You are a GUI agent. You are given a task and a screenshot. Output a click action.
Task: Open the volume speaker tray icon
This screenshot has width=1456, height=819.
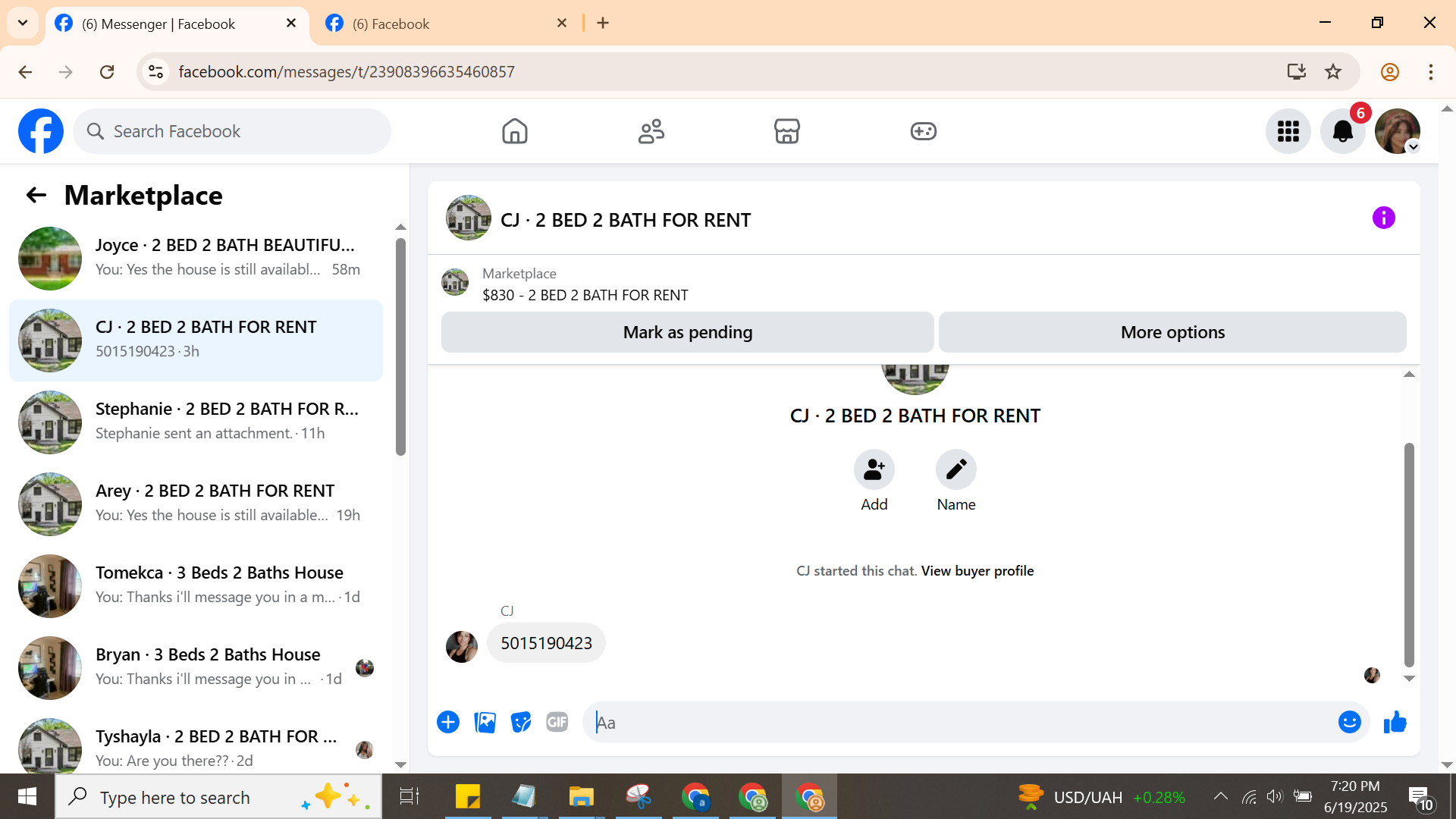1275,796
